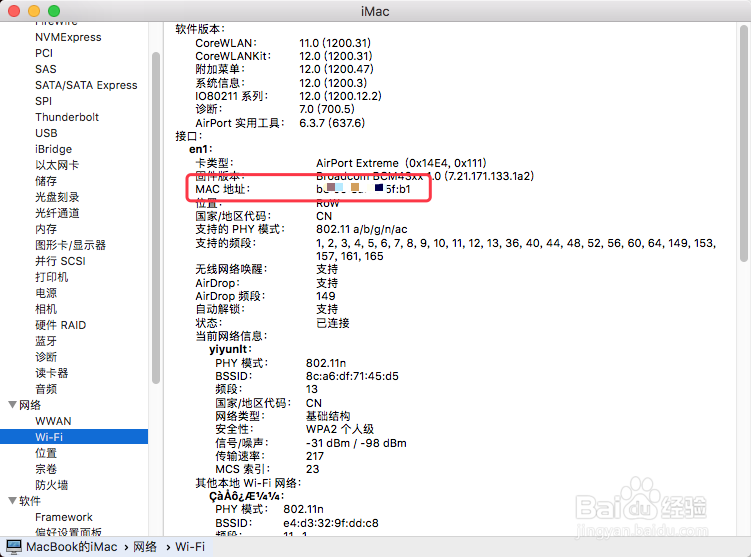Select 打印机 in the sidebar

[x=51, y=277]
